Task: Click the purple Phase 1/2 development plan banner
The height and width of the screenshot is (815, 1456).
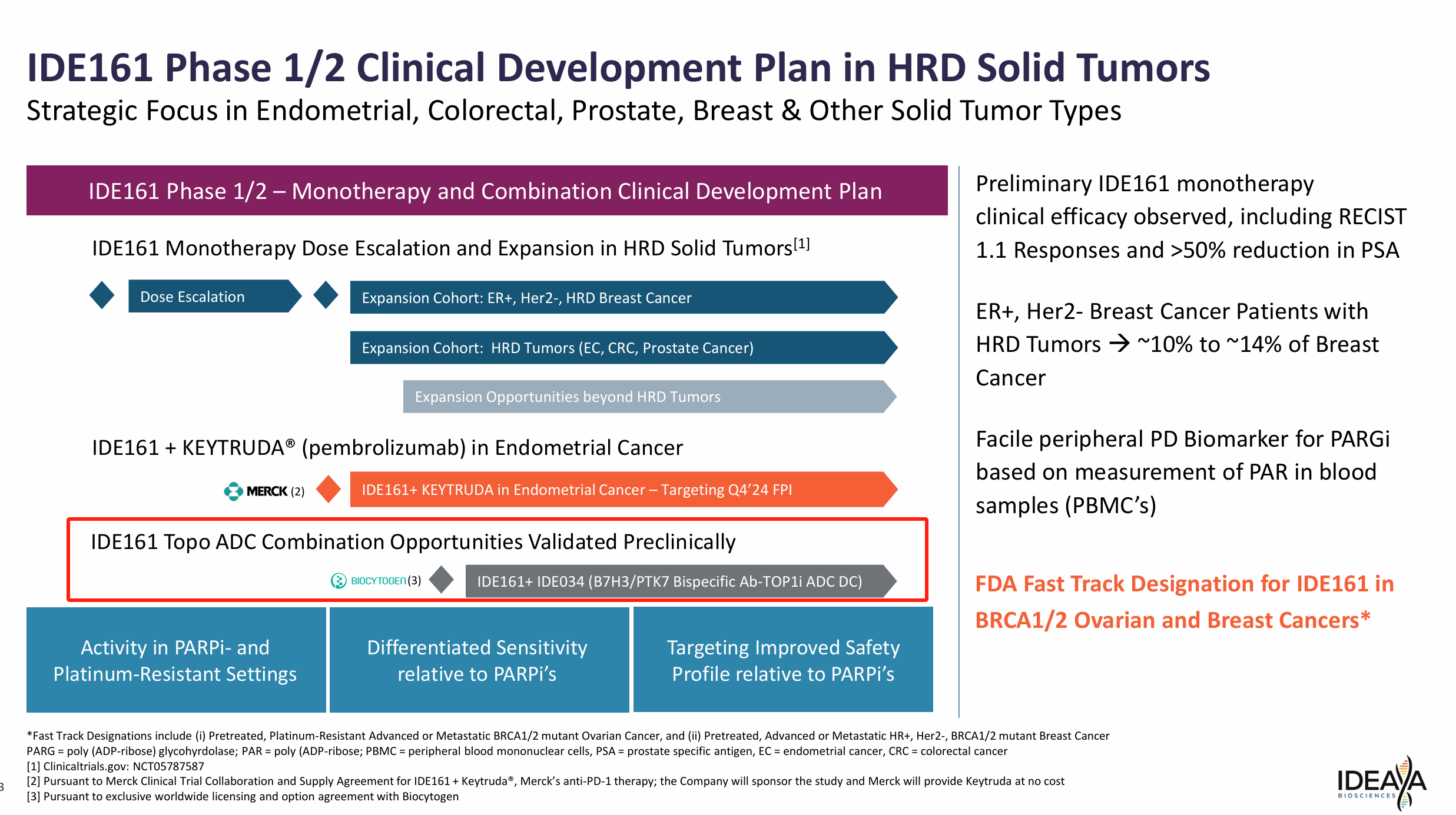Action: pos(487,191)
